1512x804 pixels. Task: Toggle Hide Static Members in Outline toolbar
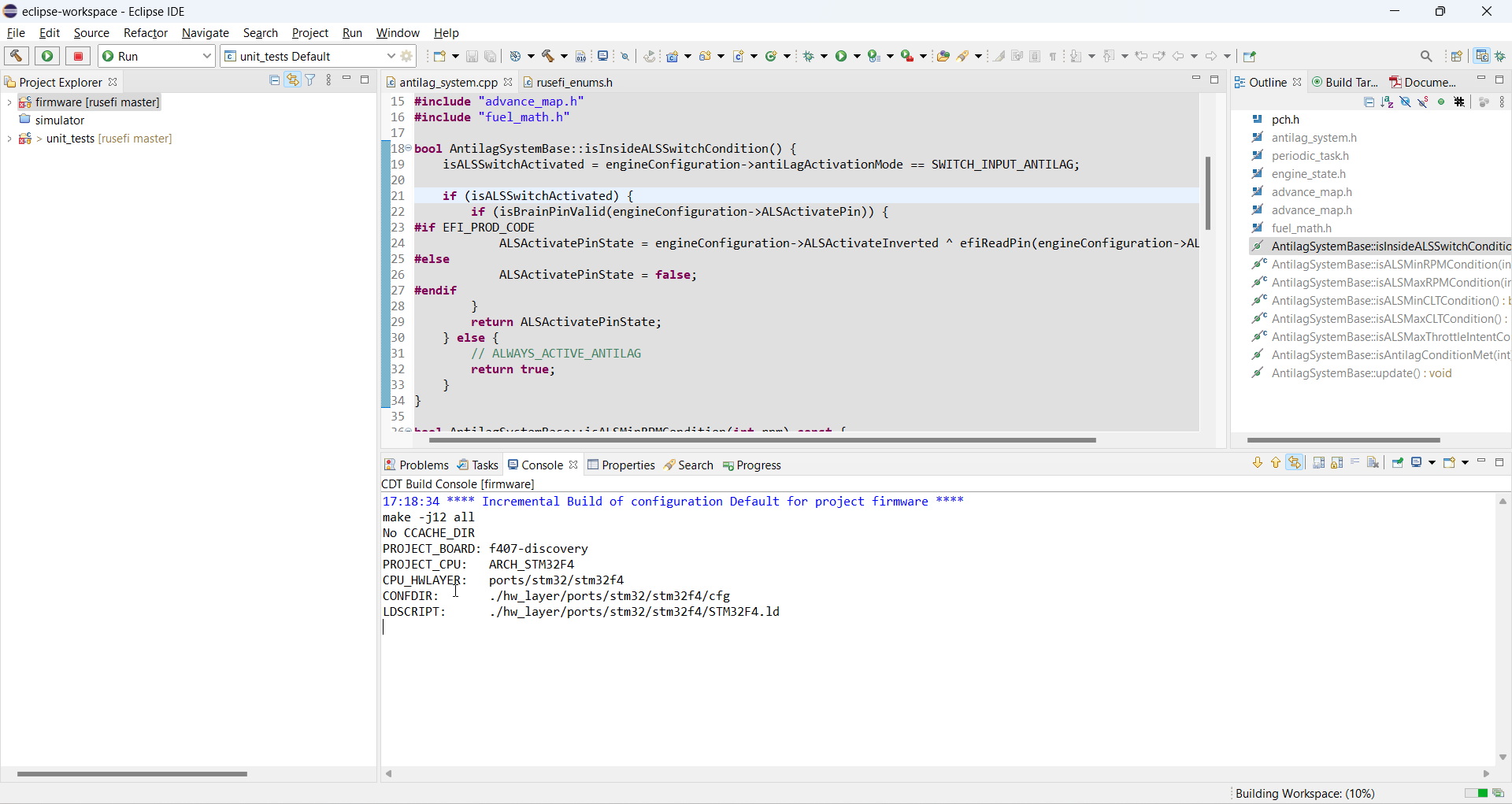1424,102
